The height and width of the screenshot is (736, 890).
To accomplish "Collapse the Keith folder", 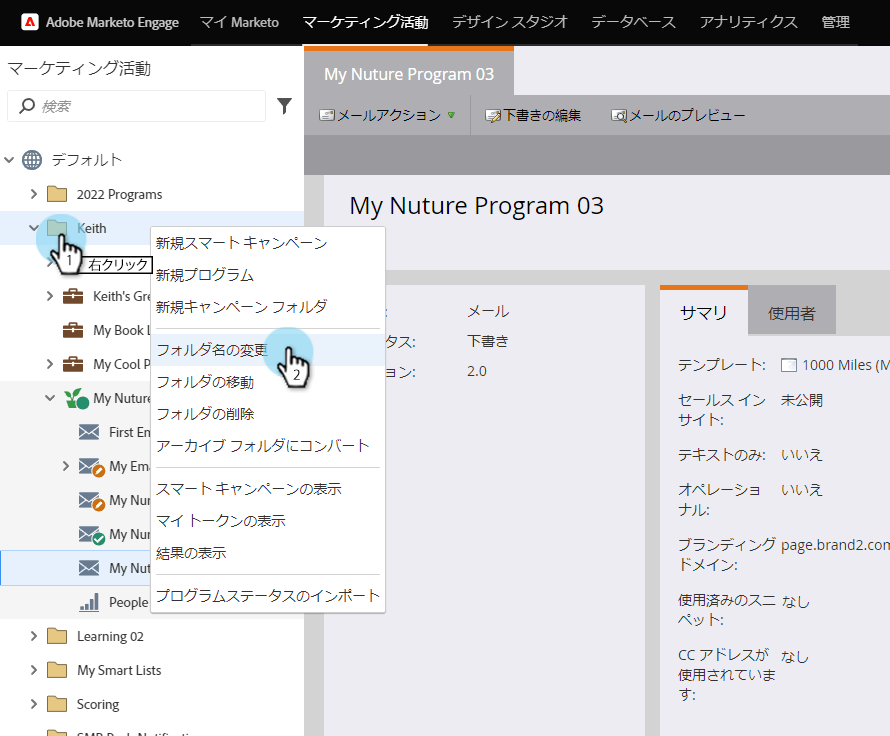I will coord(34,228).
